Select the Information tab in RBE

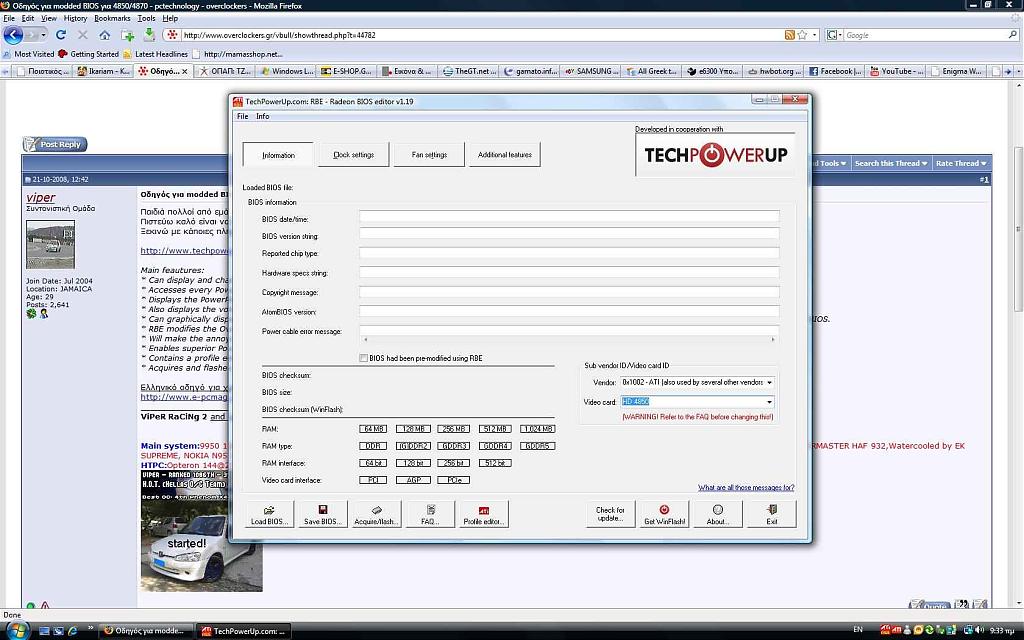click(x=278, y=155)
